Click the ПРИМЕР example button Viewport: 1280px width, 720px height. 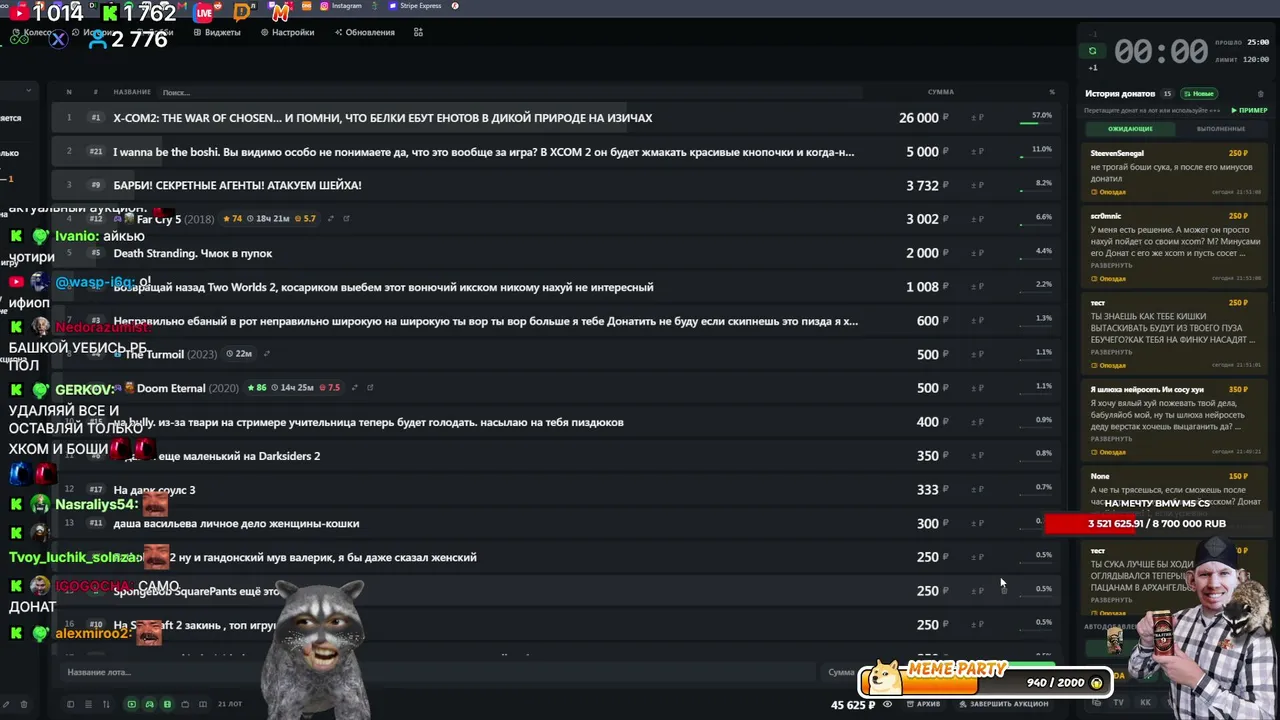1250,110
